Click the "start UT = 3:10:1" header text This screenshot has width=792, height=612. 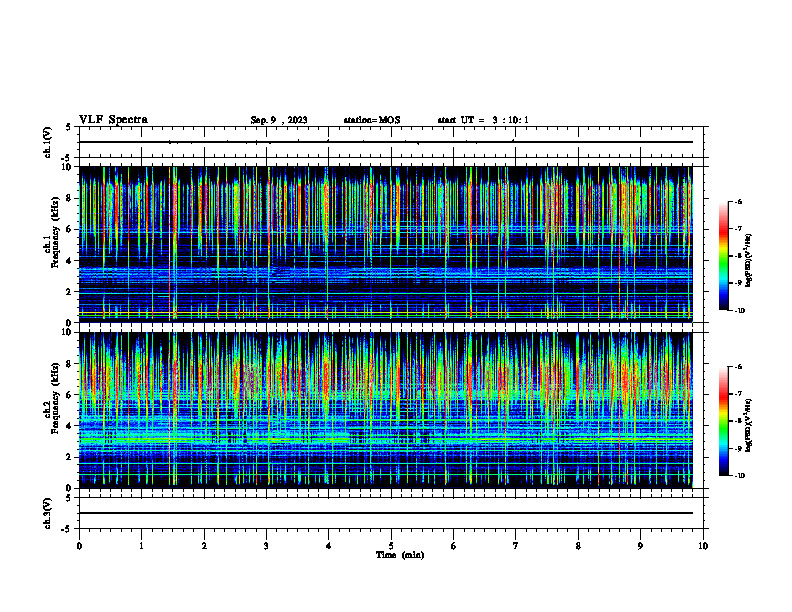[483, 120]
